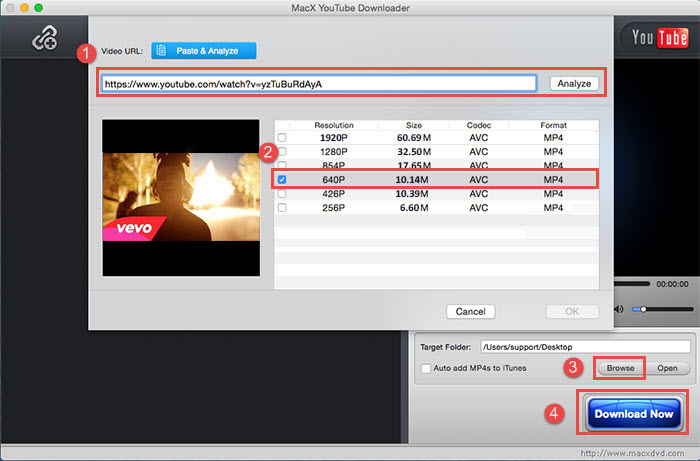Click the YouTube logo button
700x461 pixels.
659,37
